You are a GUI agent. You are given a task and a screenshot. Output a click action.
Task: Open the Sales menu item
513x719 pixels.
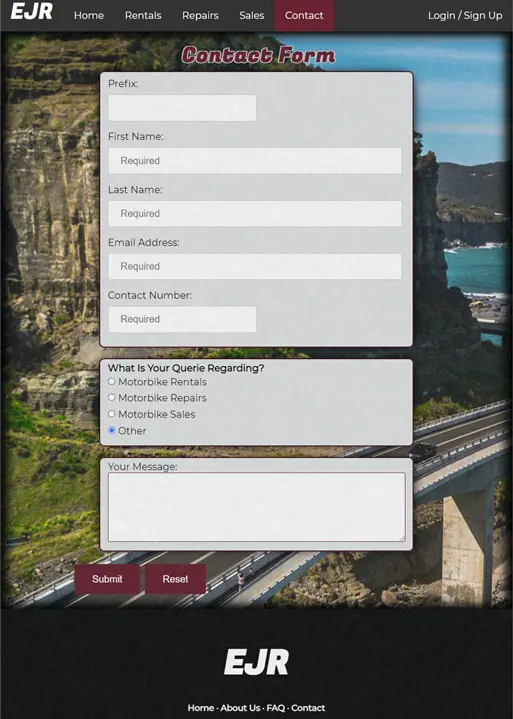tap(252, 15)
